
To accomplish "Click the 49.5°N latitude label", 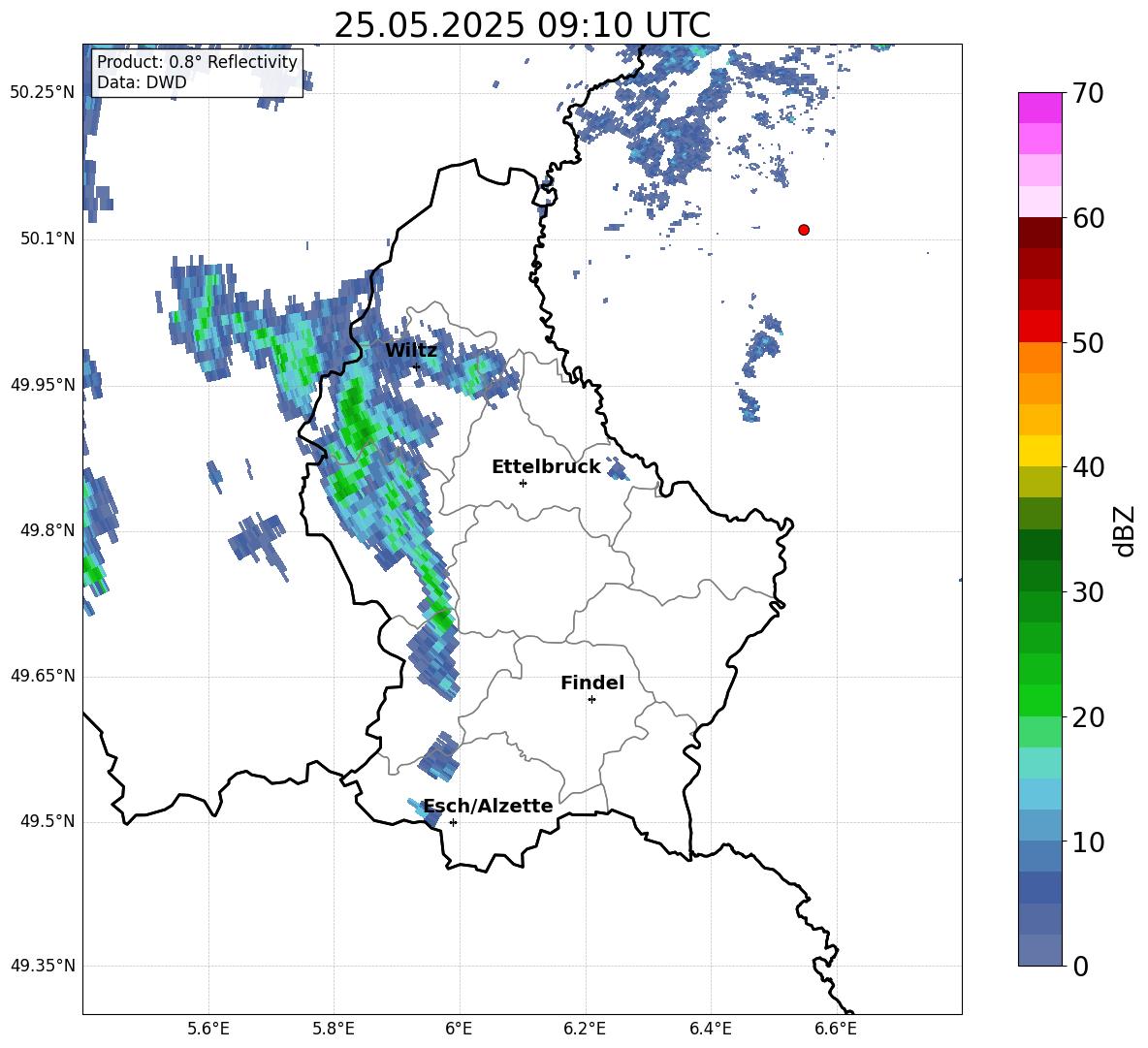I will (48, 821).
